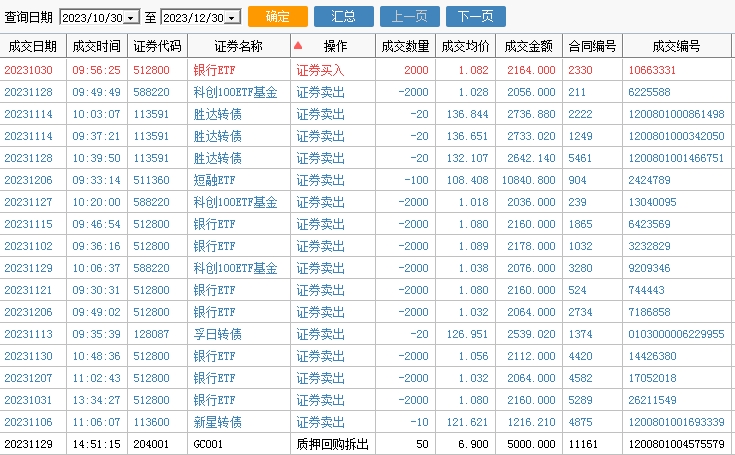This screenshot has height=455, width=735.
Task: Click the 合同编号 column header
Action: point(593,46)
